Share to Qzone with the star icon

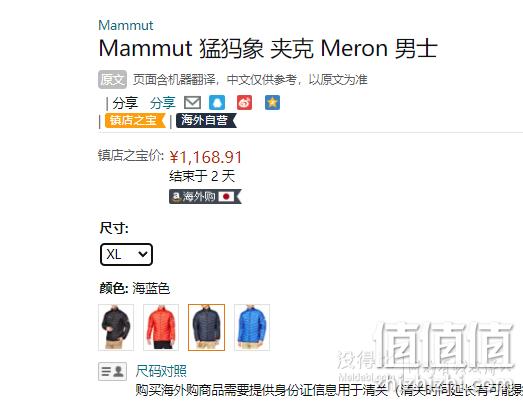(x=273, y=103)
